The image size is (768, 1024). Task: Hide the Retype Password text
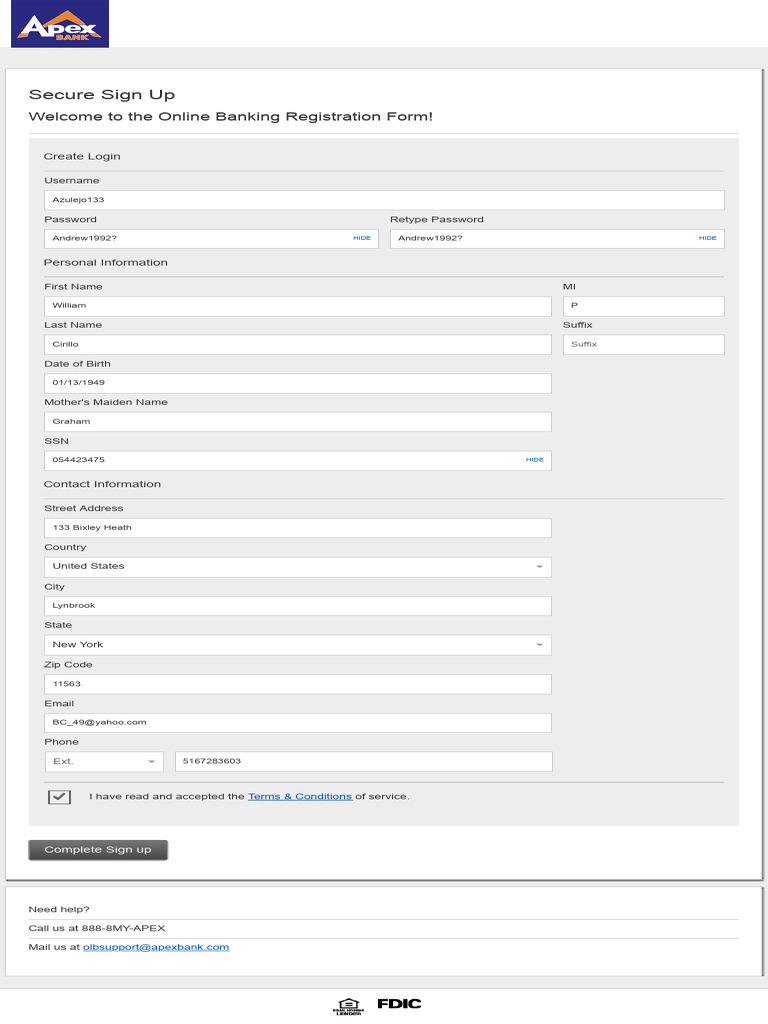pyautogui.click(x=707, y=238)
